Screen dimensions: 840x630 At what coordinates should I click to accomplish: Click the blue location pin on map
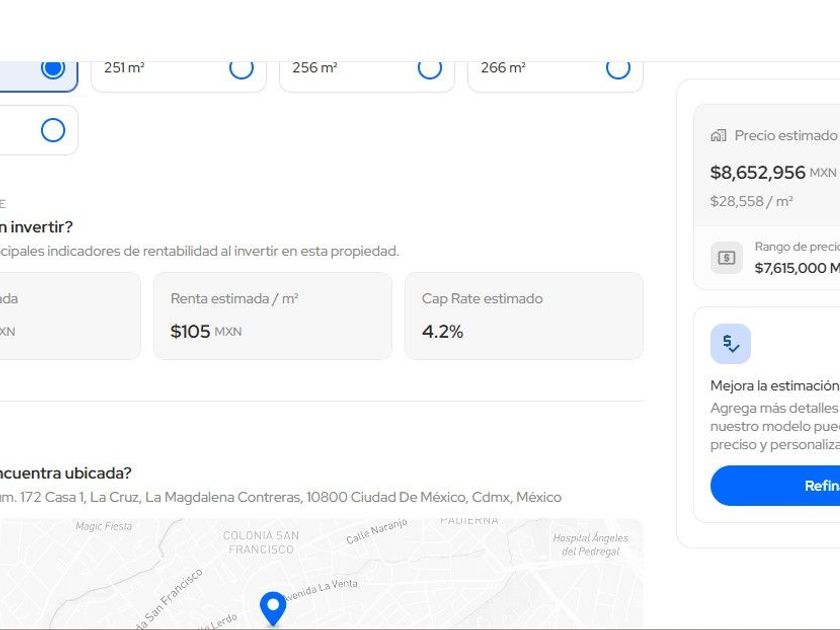[273, 607]
